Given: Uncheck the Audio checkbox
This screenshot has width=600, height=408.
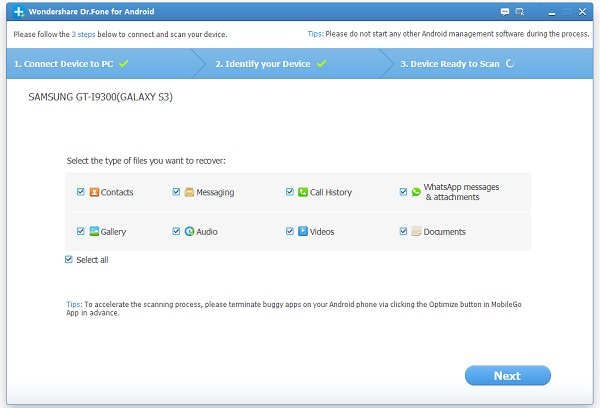Looking at the screenshot, I should 176,231.
